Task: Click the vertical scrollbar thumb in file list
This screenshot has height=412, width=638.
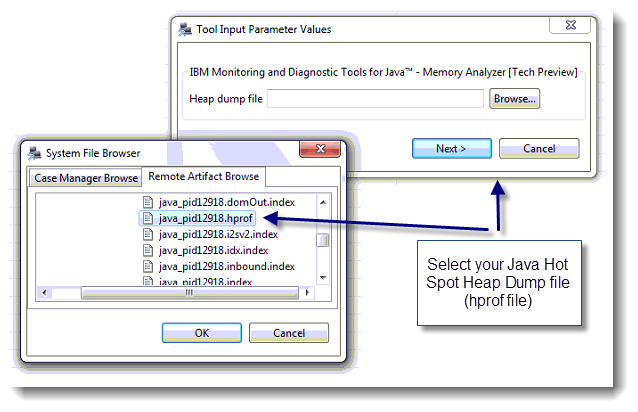Action: click(x=323, y=240)
